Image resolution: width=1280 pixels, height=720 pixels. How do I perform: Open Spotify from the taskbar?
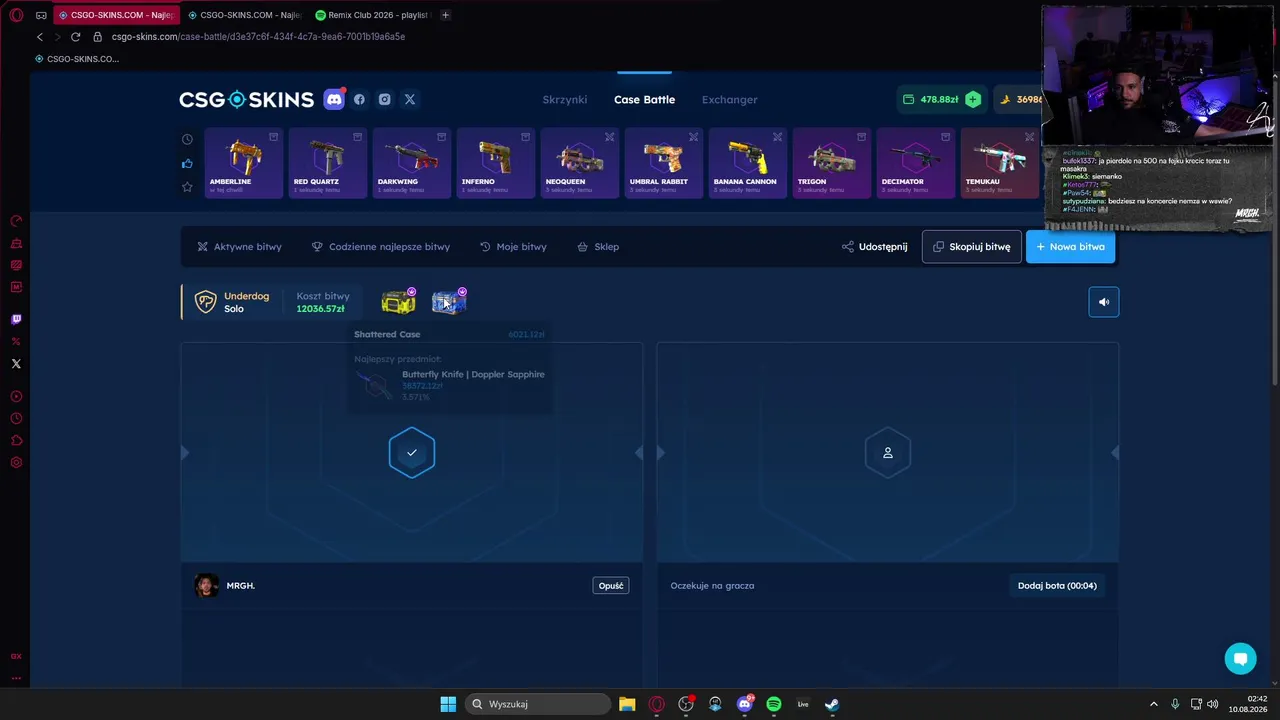tap(773, 704)
